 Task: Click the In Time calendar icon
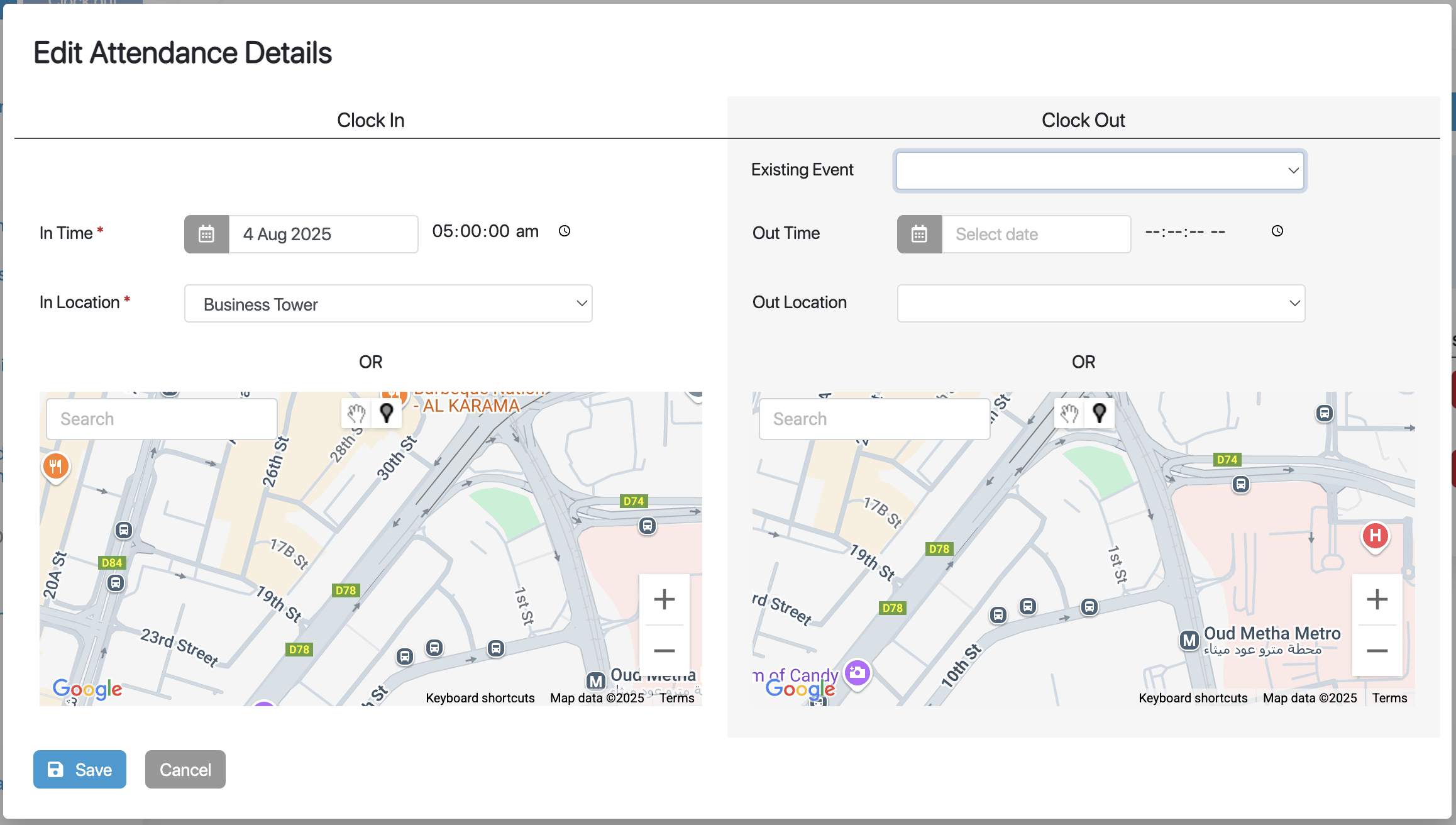coord(206,234)
